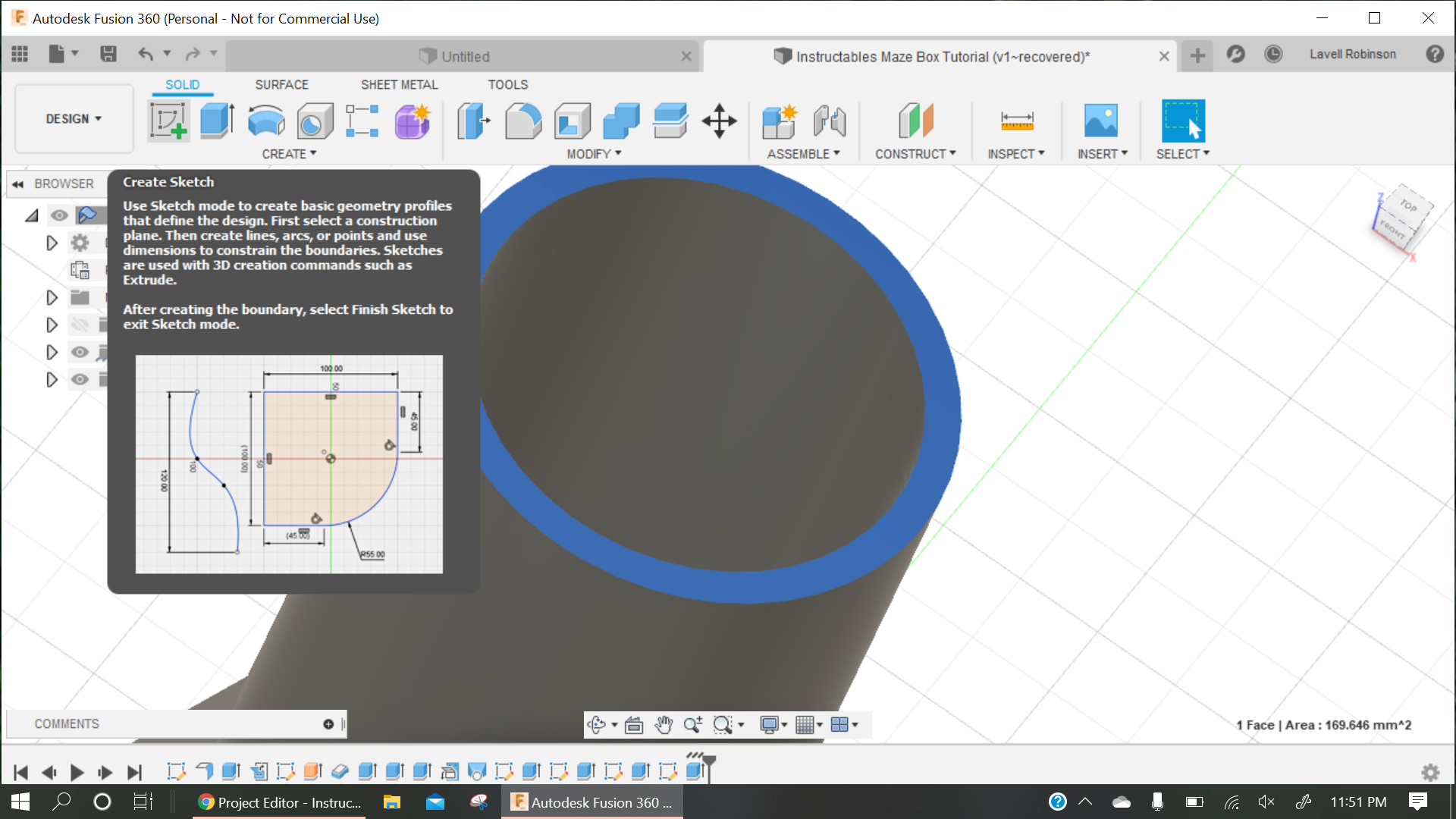Switch to the SURFACE tab
Image resolution: width=1456 pixels, height=819 pixels.
pyautogui.click(x=281, y=85)
